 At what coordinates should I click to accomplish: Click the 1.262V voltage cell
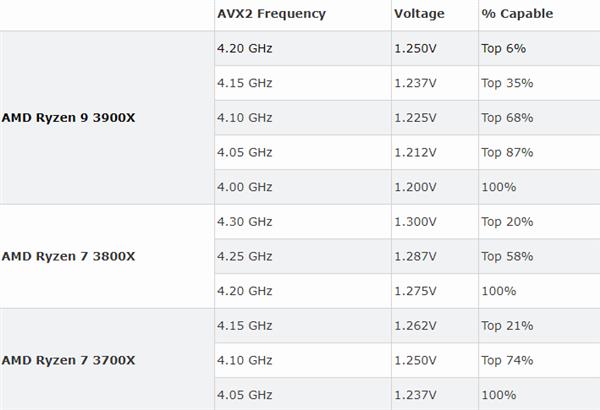(x=415, y=325)
